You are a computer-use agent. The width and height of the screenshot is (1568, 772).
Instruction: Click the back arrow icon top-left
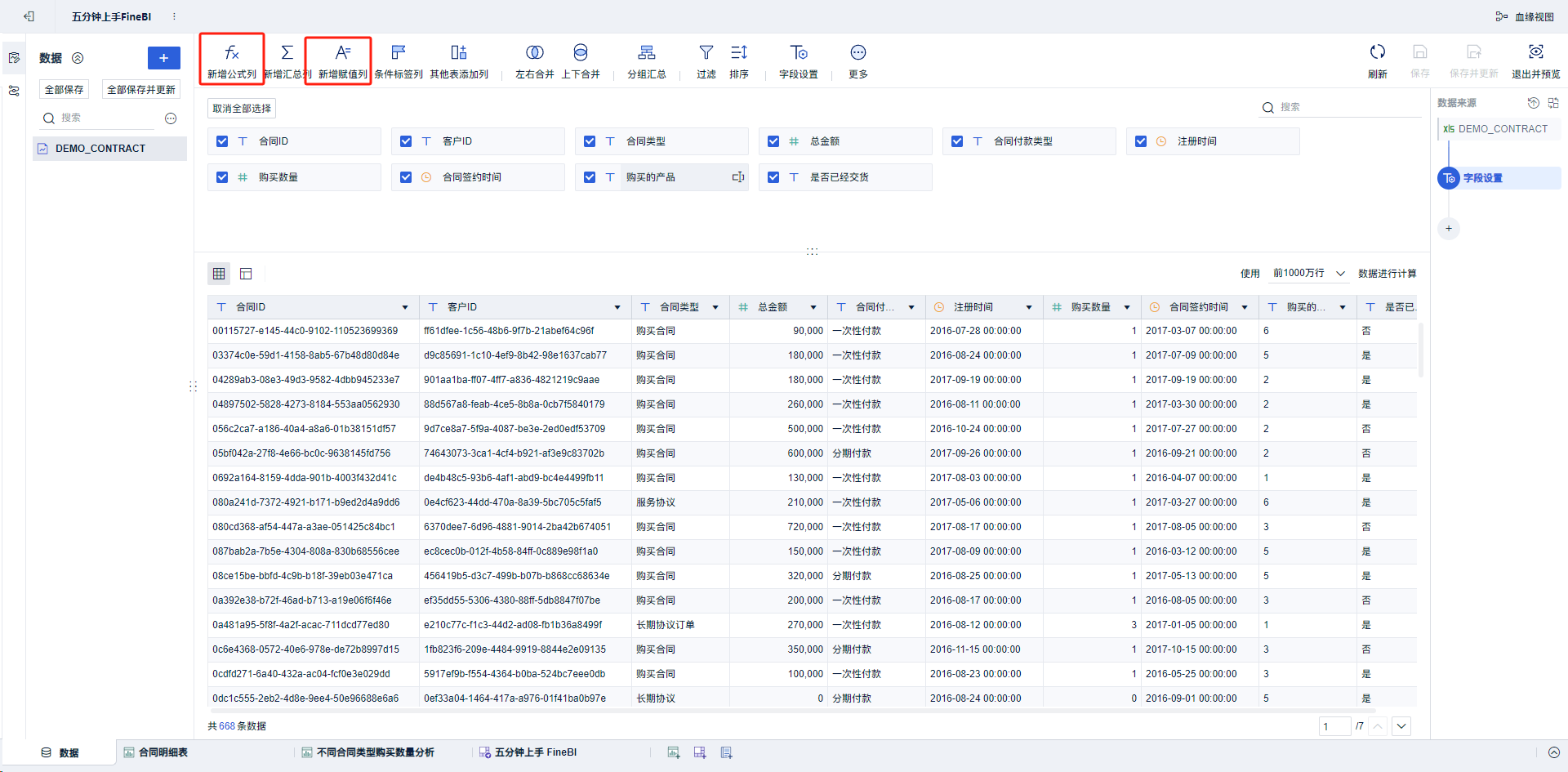point(29,16)
